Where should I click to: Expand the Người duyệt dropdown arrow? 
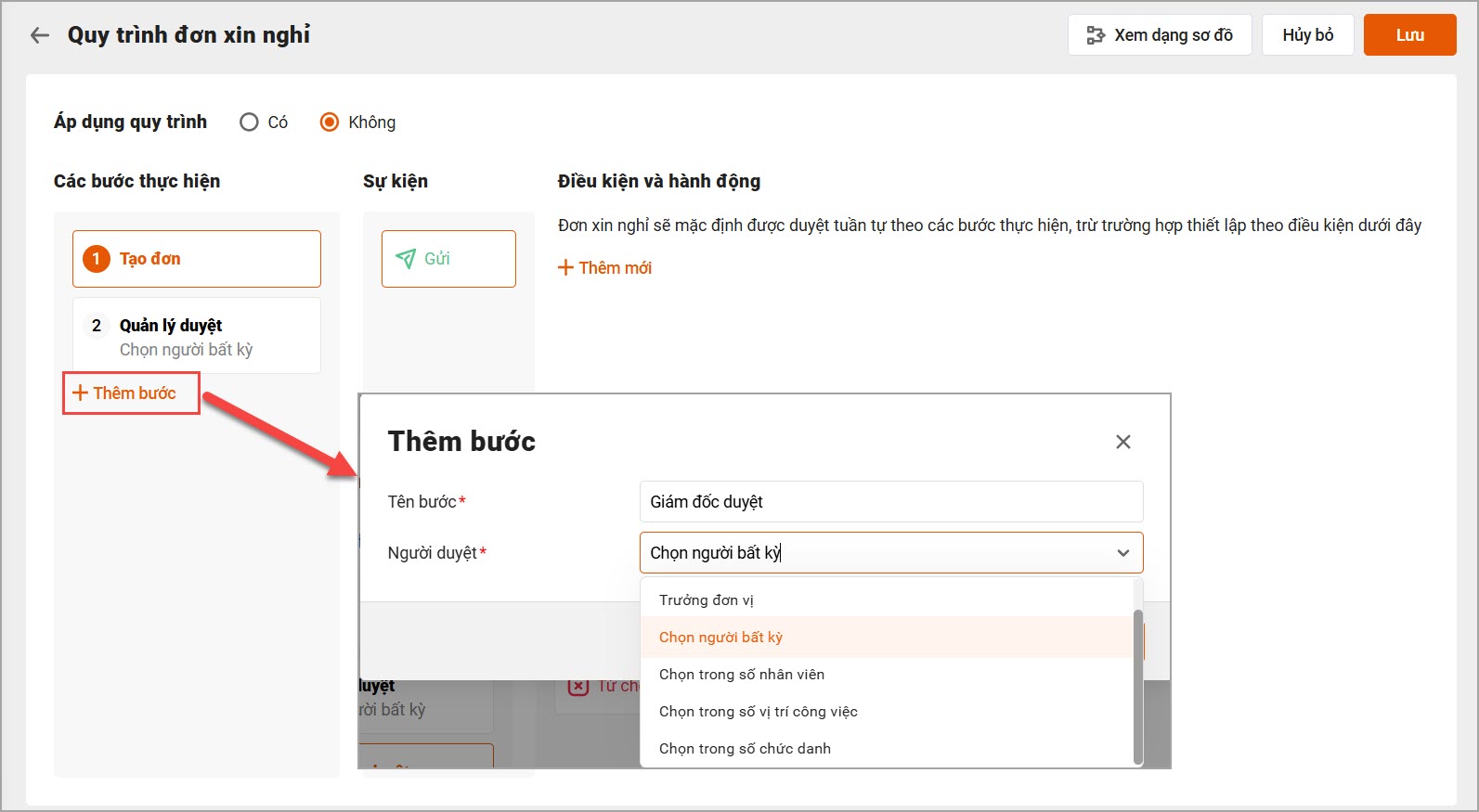click(1122, 553)
